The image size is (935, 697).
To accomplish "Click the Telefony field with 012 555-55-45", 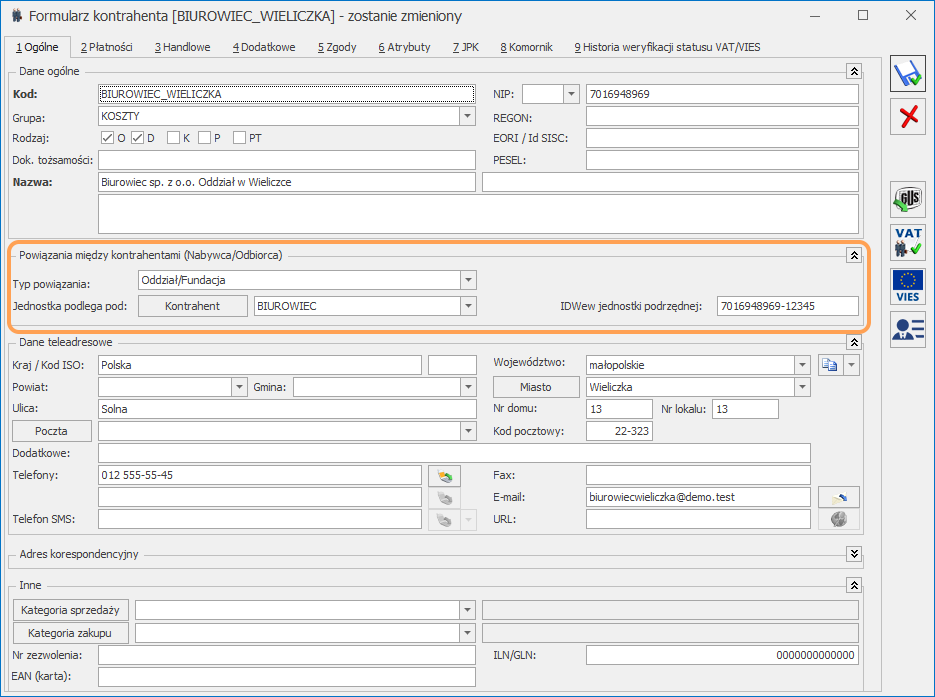I will coord(259,475).
